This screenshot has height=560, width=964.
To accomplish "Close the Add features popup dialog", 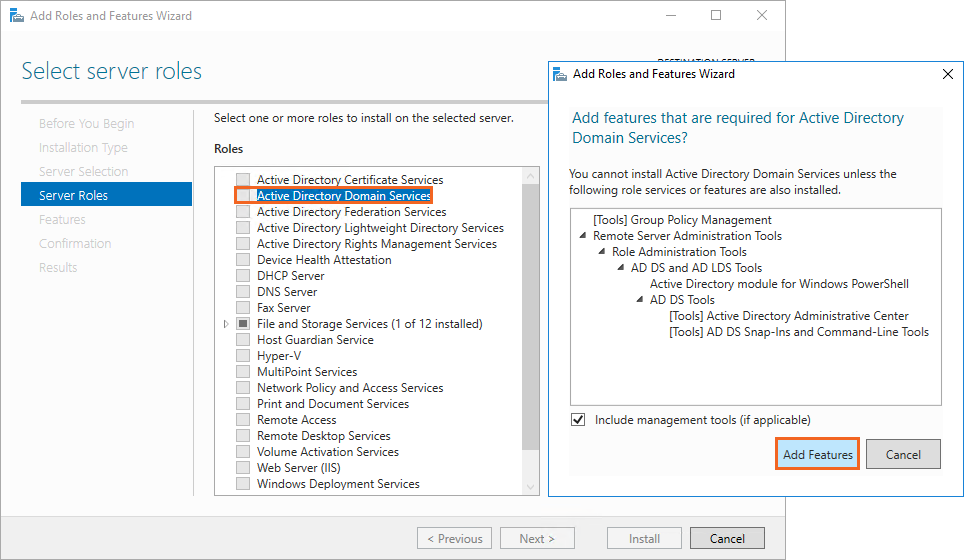I will coord(948,74).
